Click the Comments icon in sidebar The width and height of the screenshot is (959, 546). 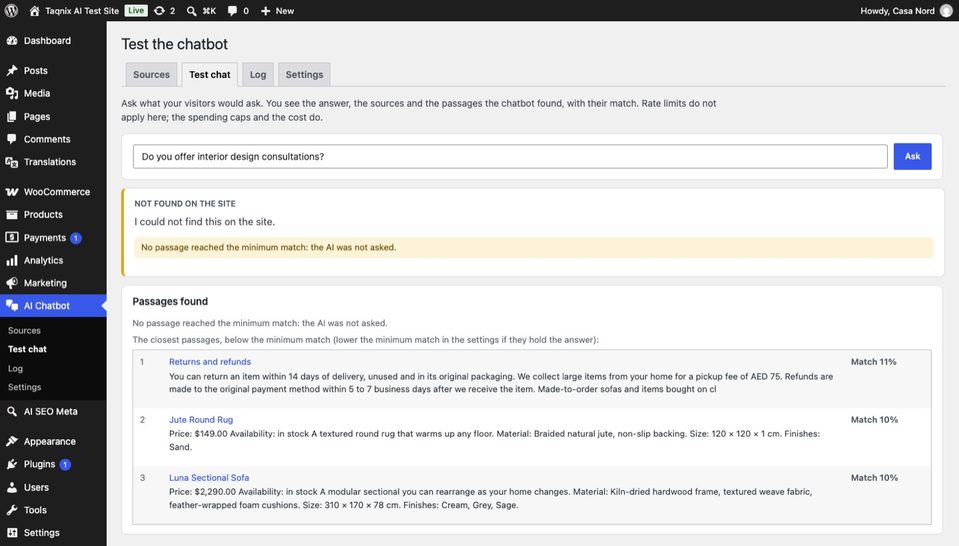[x=12, y=139]
